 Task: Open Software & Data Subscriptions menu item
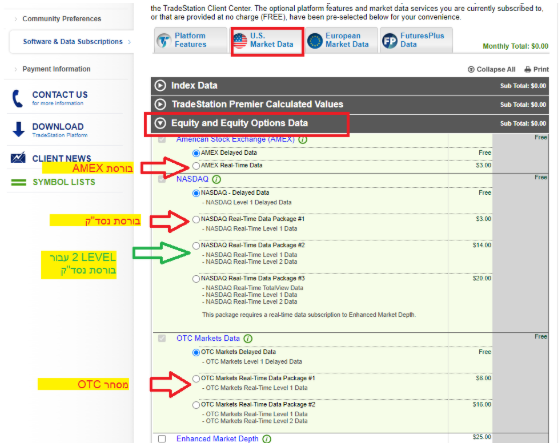click(x=72, y=41)
